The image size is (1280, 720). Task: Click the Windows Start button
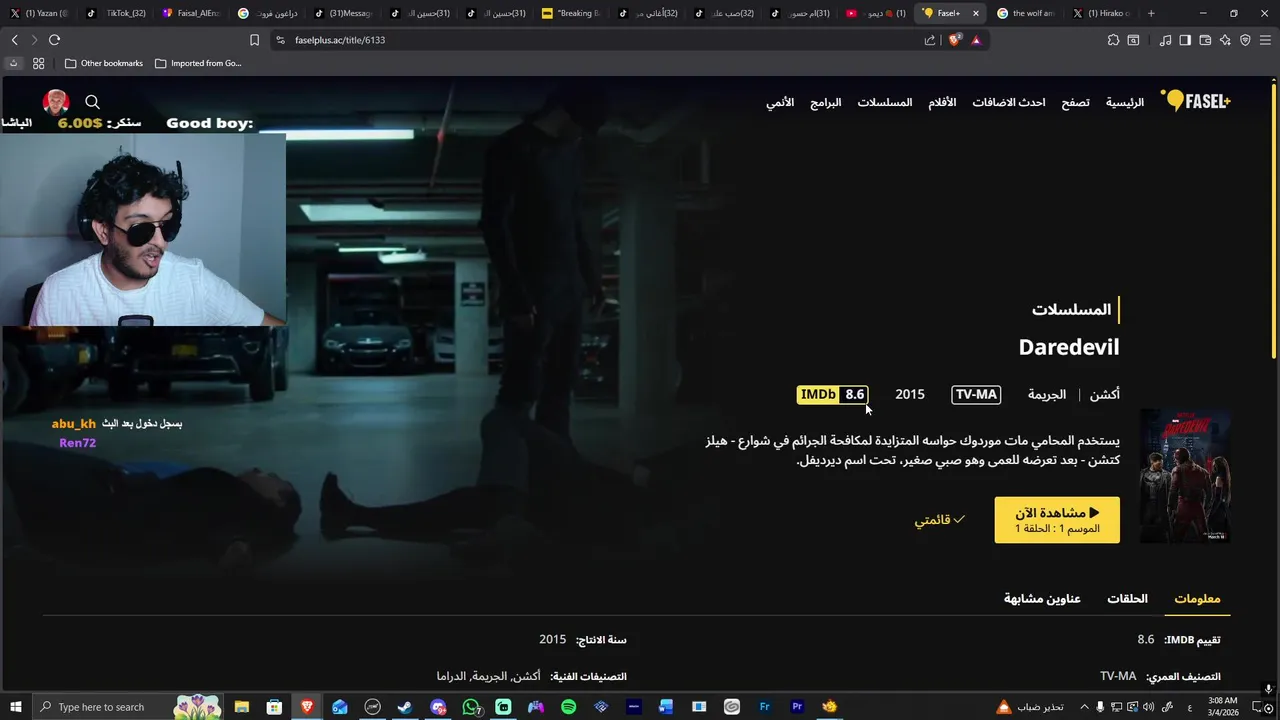pos(15,707)
